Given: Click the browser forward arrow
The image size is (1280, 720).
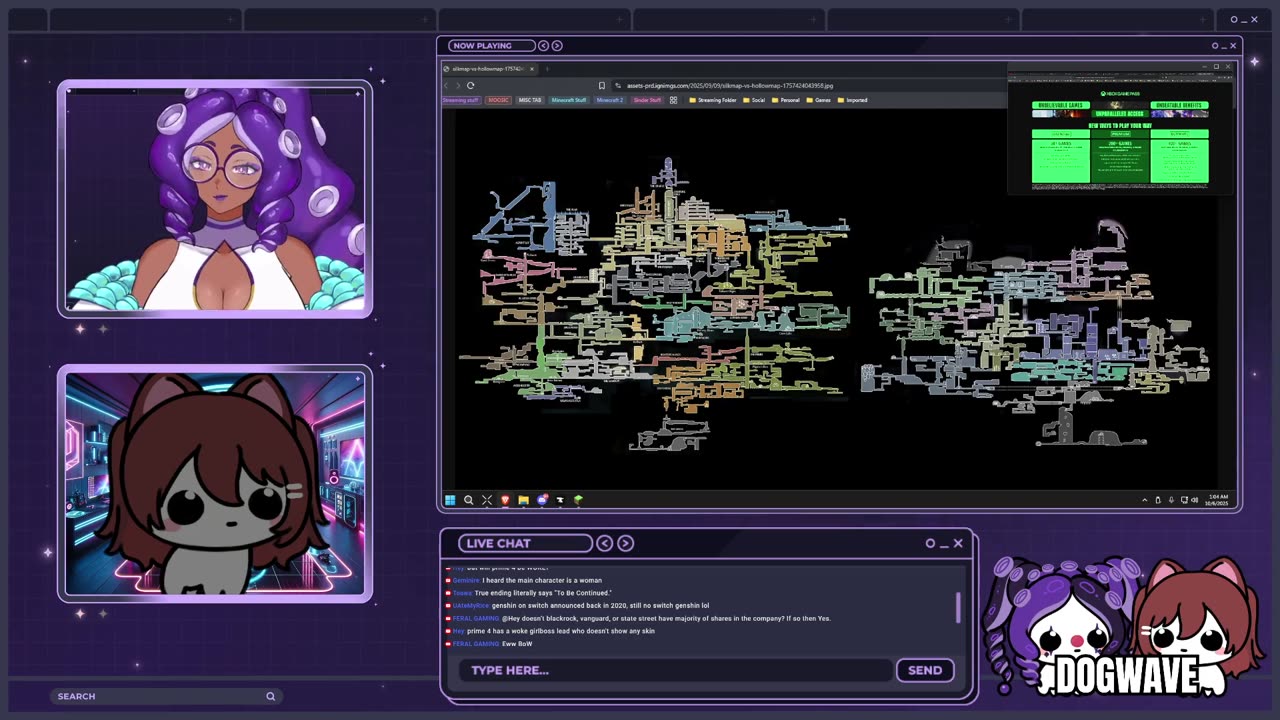Looking at the screenshot, I should click(x=458, y=85).
